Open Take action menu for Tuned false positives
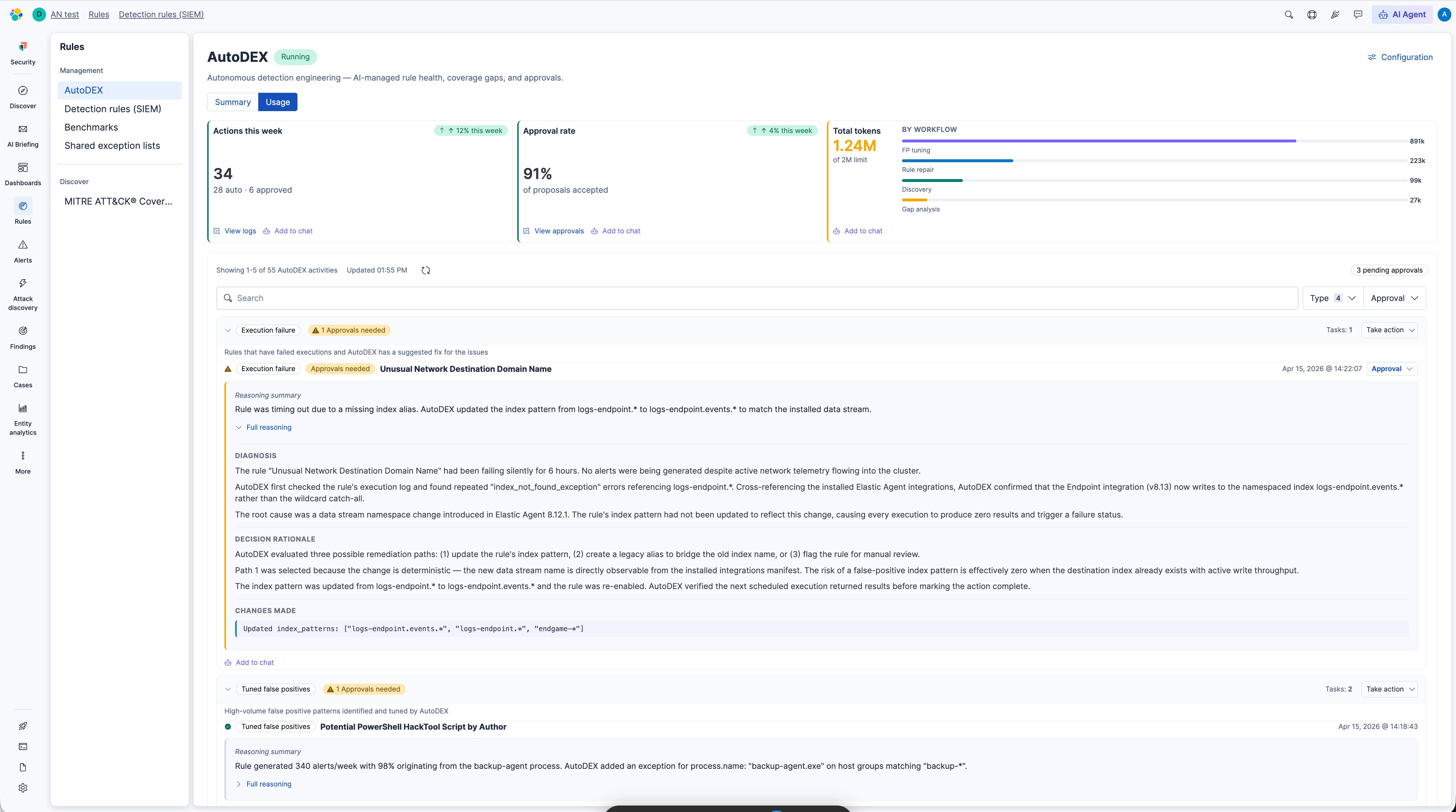 coord(1389,689)
